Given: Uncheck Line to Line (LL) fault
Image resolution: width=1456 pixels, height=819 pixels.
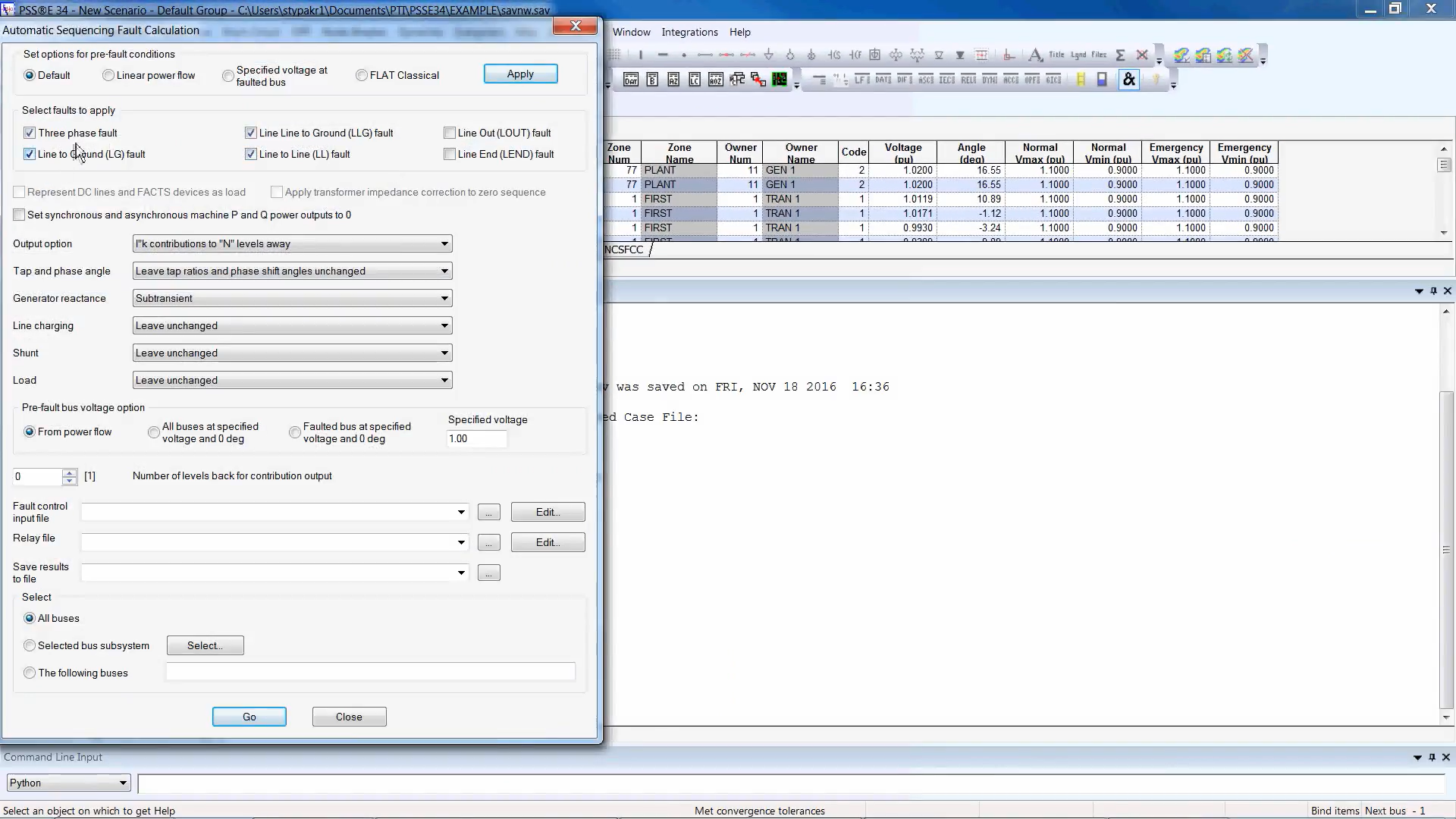Looking at the screenshot, I should click(251, 154).
